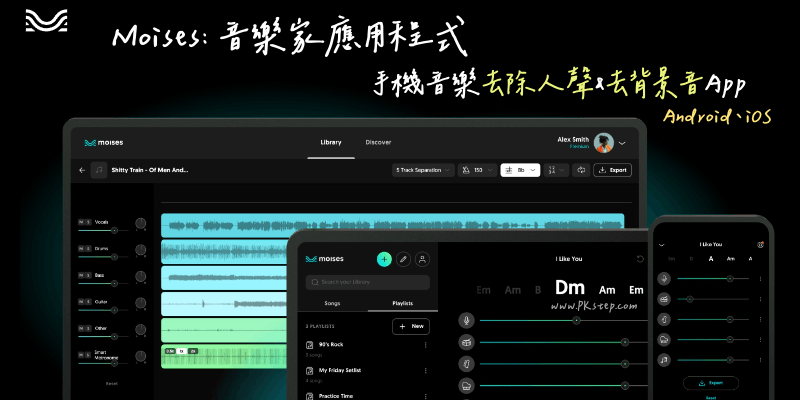Open the time-signature style dropdown before the loop icon

click(x=556, y=170)
